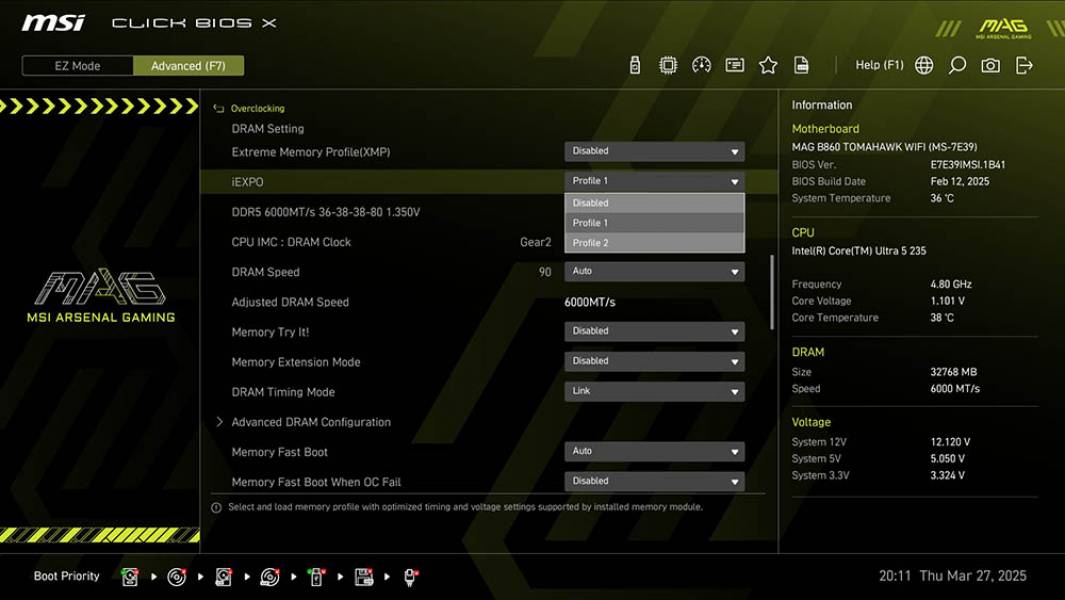Image resolution: width=1065 pixels, height=600 pixels.
Task: Click the date and time display
Action: pos(952,576)
